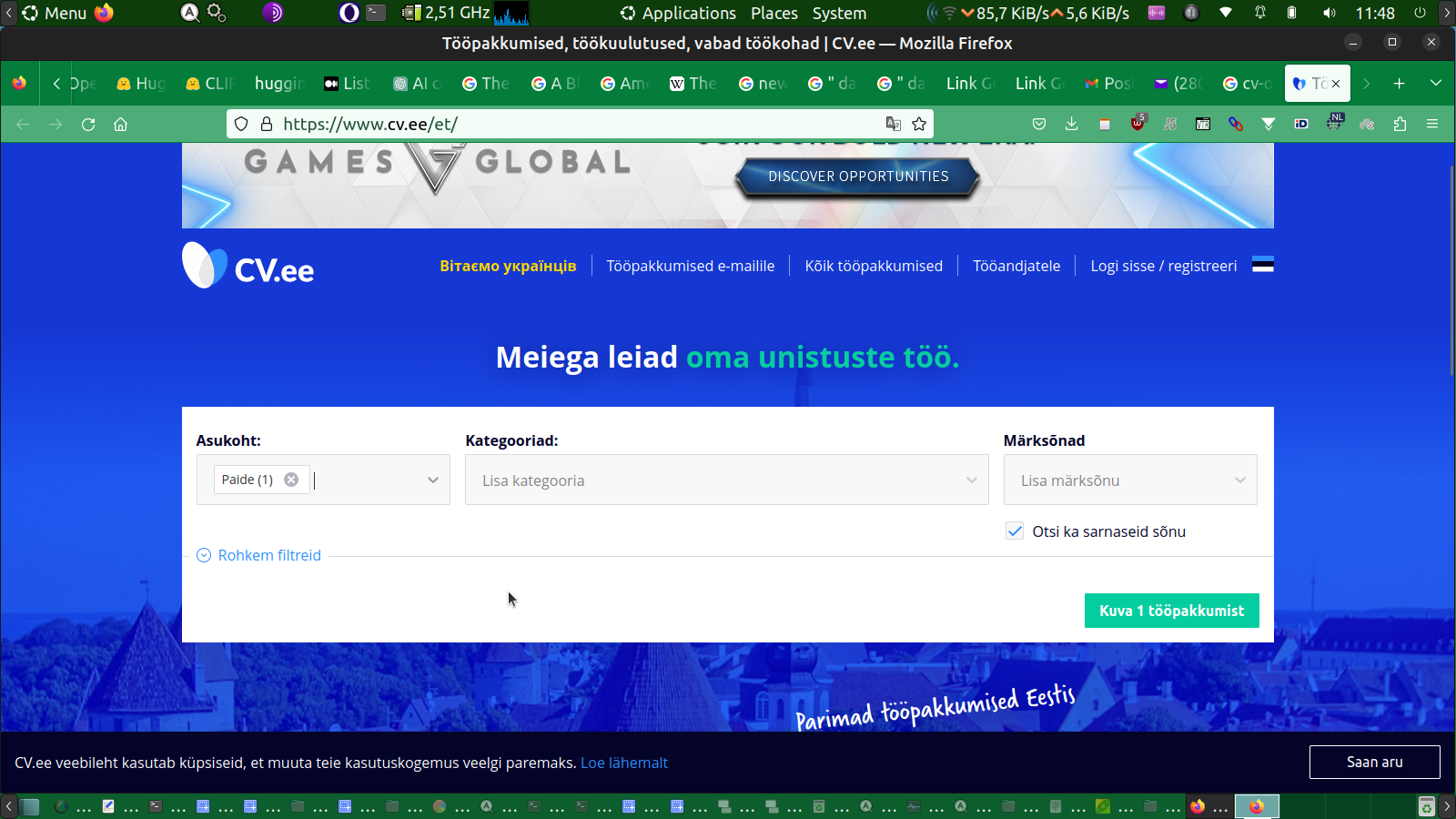This screenshot has width=1456, height=819.
Task: Click the trash icon in the bottom panel
Action: pos(1427,806)
